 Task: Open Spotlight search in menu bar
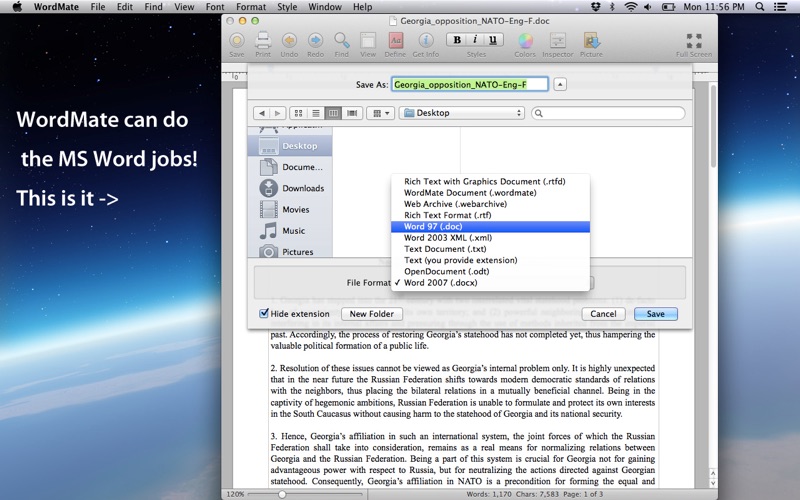pyautogui.click(x=760, y=7)
